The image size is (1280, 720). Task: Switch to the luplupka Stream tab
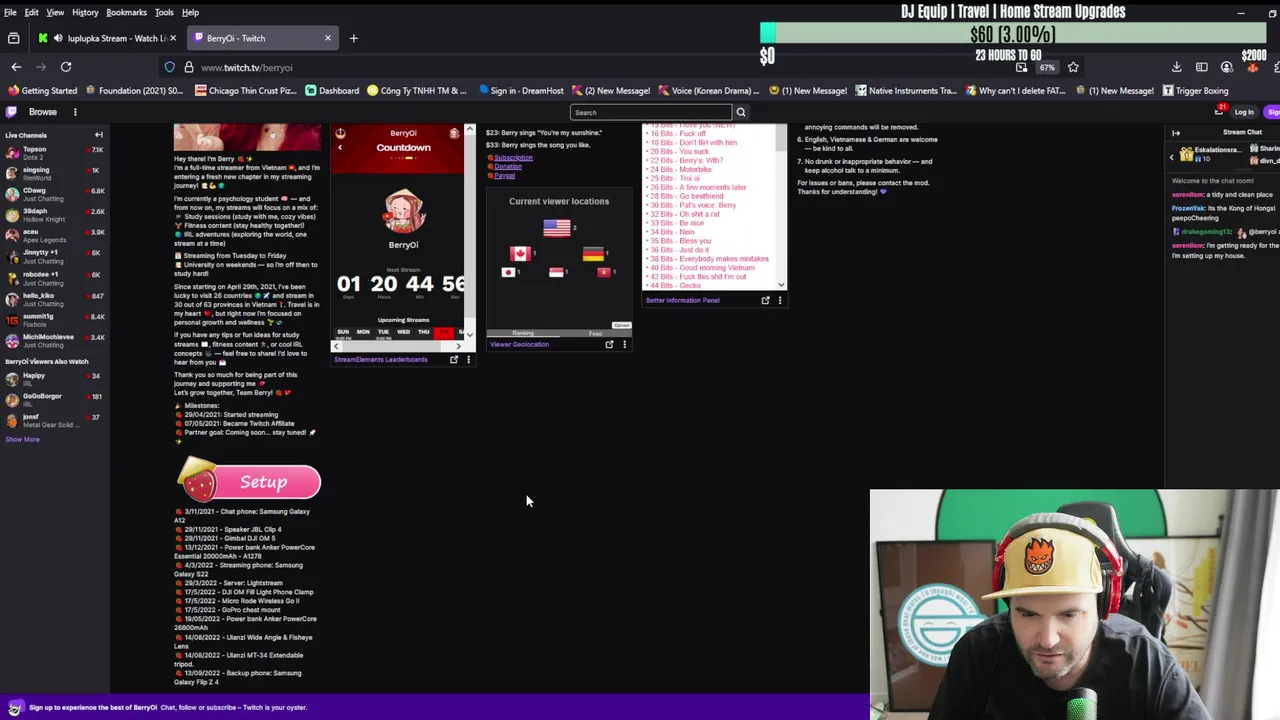pyautogui.click(x=107, y=38)
